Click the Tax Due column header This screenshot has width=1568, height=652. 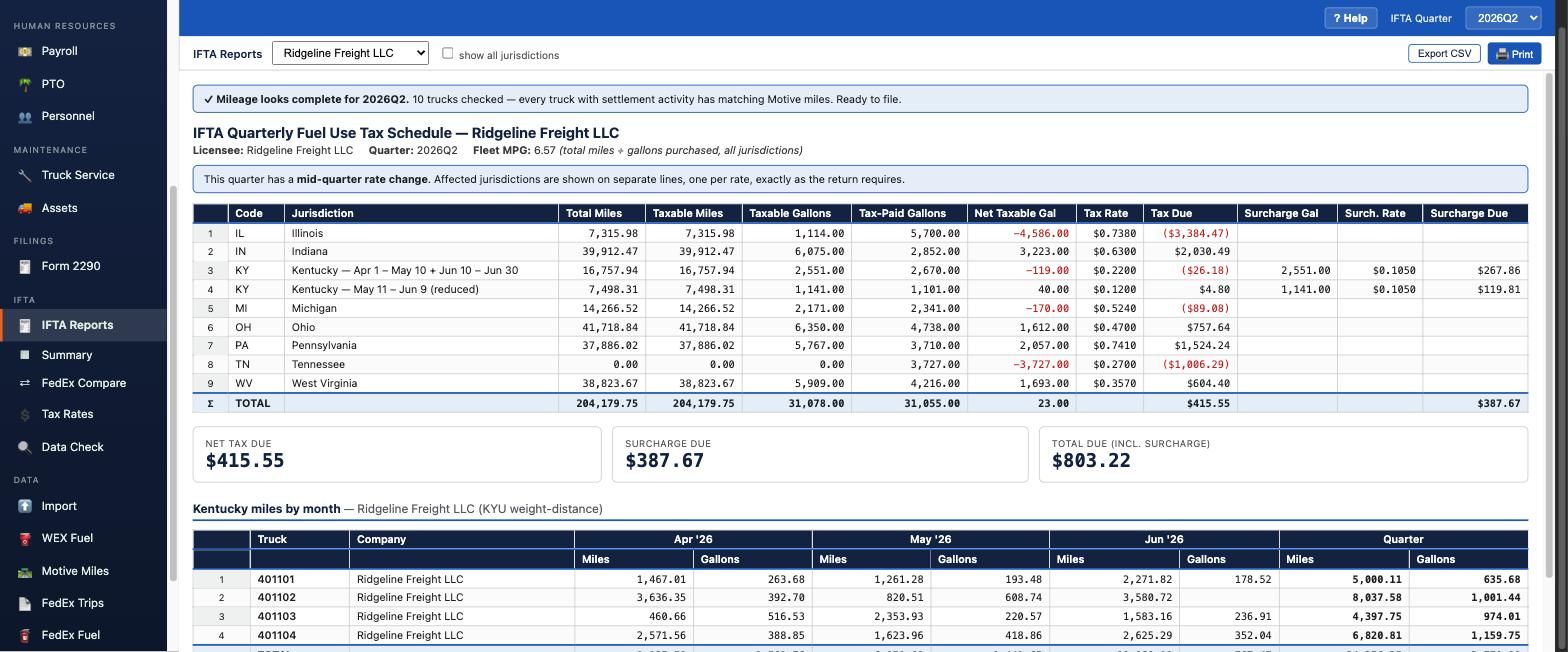1190,213
